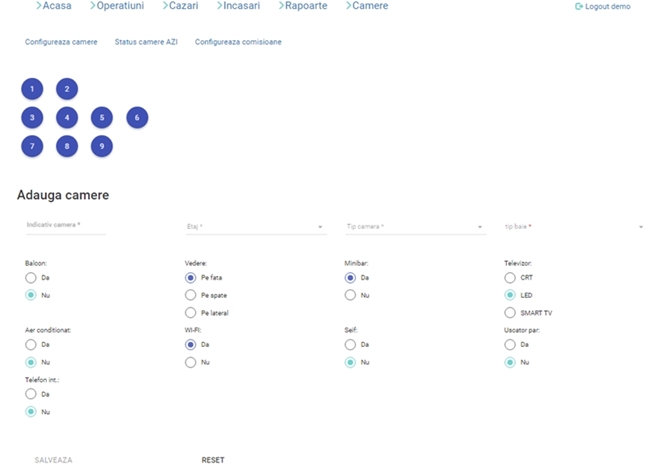The width and height of the screenshot is (656, 468).
Task: Open the tip baie dropdown
Action: (x=573, y=227)
